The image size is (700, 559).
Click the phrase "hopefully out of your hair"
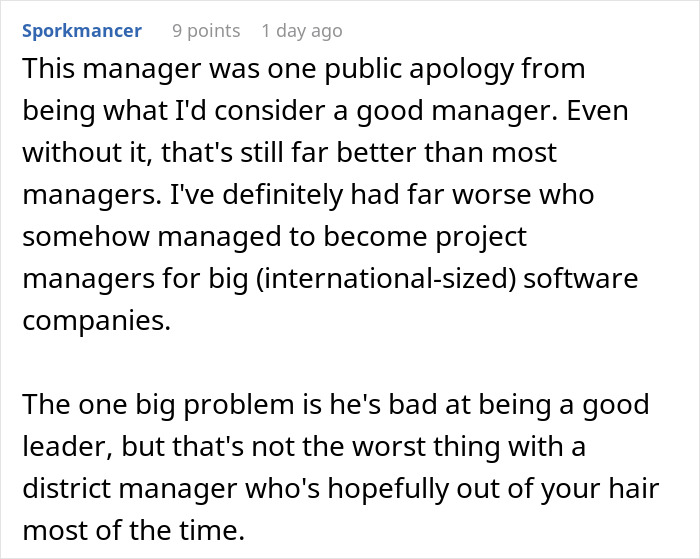[493, 489]
